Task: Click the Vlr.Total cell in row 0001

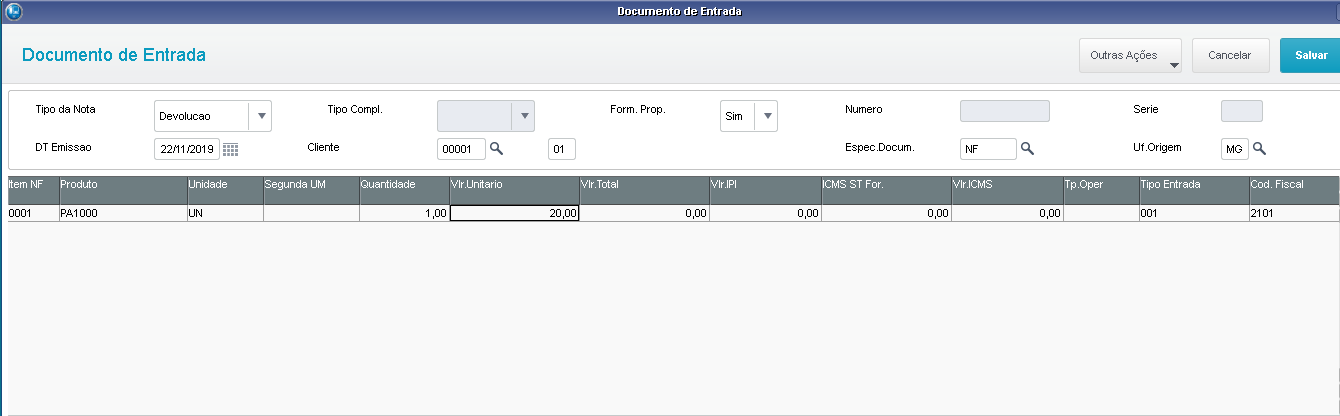Action: [x=644, y=213]
